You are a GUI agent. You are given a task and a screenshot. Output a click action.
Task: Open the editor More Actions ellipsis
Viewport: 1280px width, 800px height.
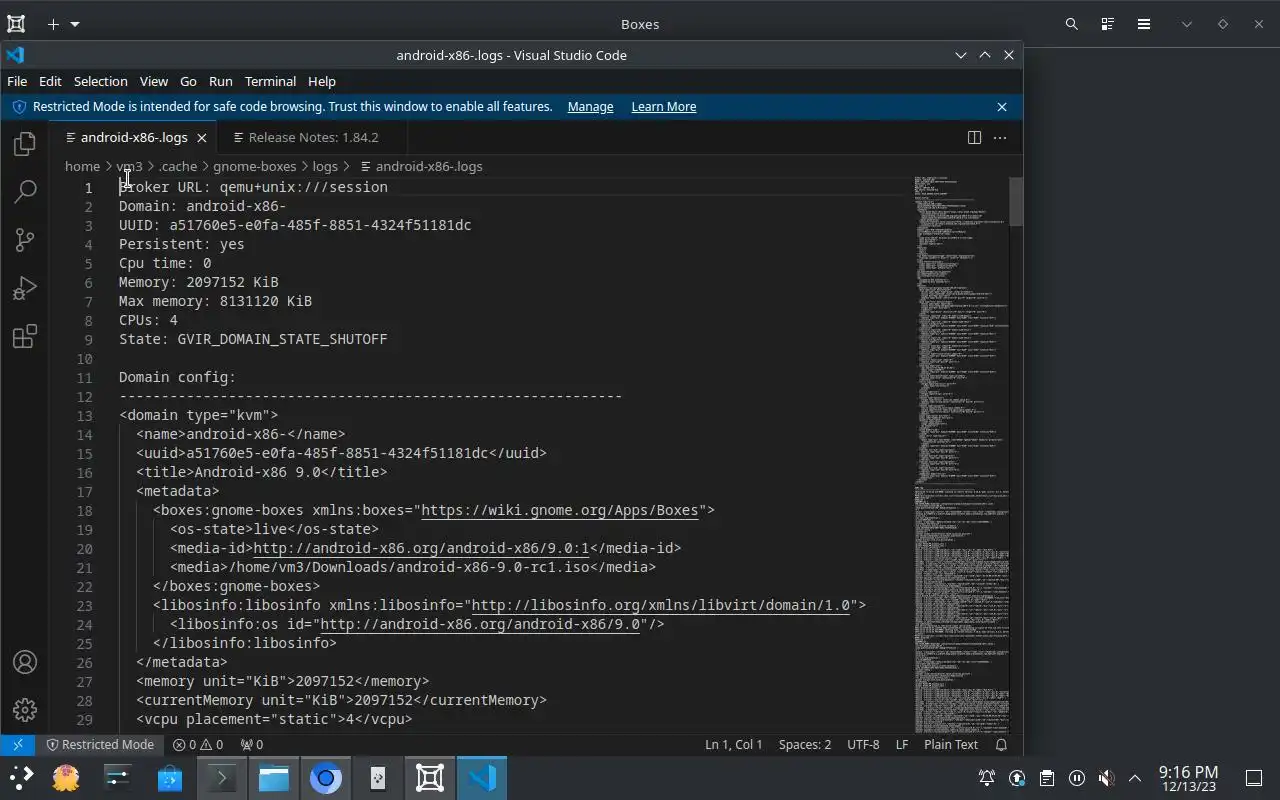point(1000,137)
